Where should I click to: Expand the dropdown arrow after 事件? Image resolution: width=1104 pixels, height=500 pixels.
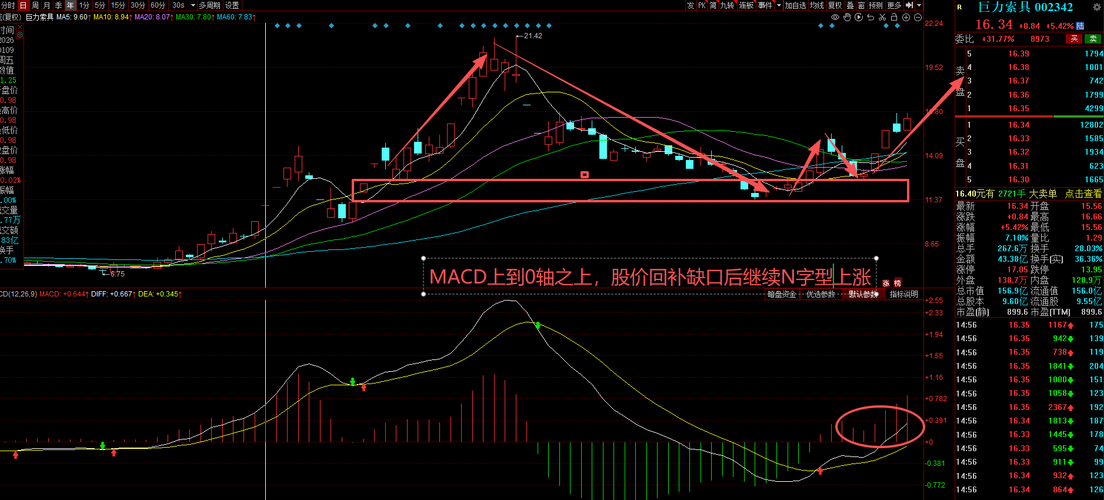[x=779, y=6]
